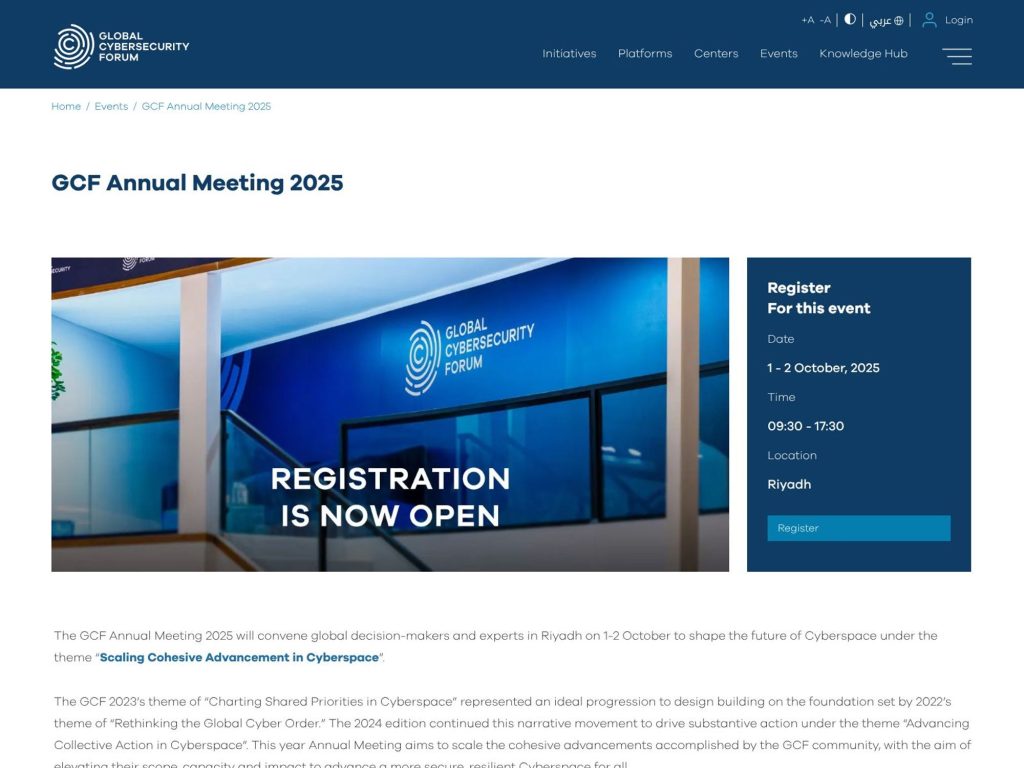Click the globe language icon

[897, 19]
